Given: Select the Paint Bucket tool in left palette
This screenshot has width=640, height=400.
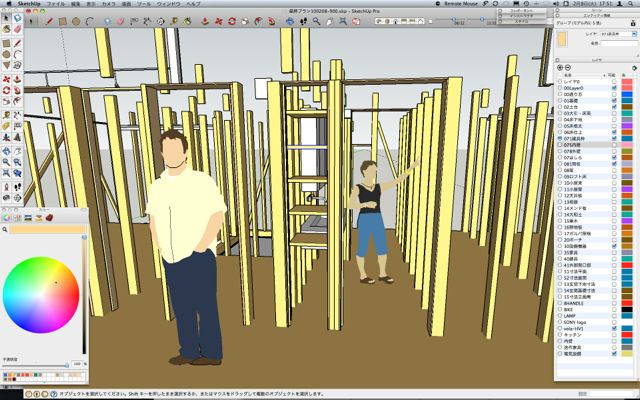Looking at the screenshot, I should click(6, 29).
